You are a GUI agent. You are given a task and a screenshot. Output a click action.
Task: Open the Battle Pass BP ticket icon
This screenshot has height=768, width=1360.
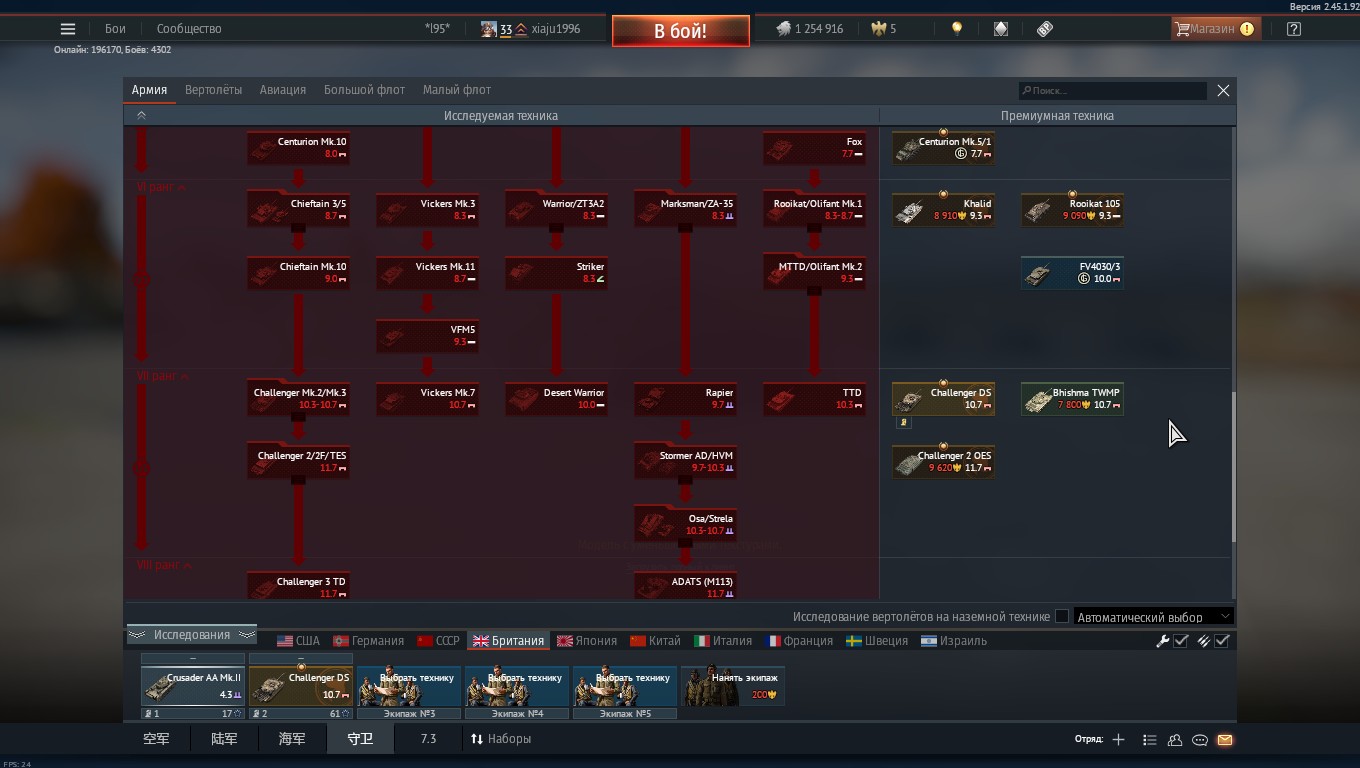[x=1045, y=29]
